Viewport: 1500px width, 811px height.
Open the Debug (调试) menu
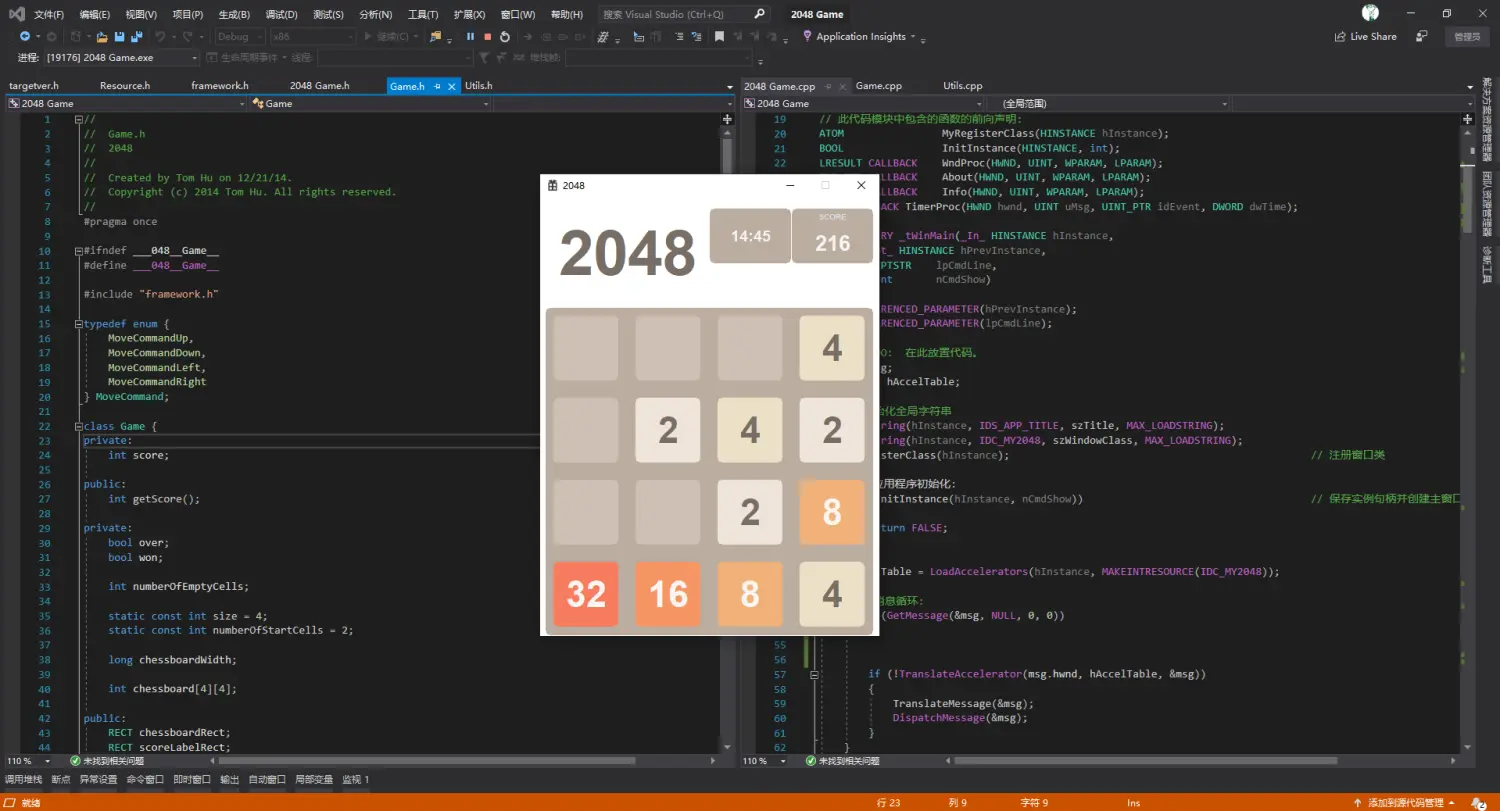[x=282, y=15]
